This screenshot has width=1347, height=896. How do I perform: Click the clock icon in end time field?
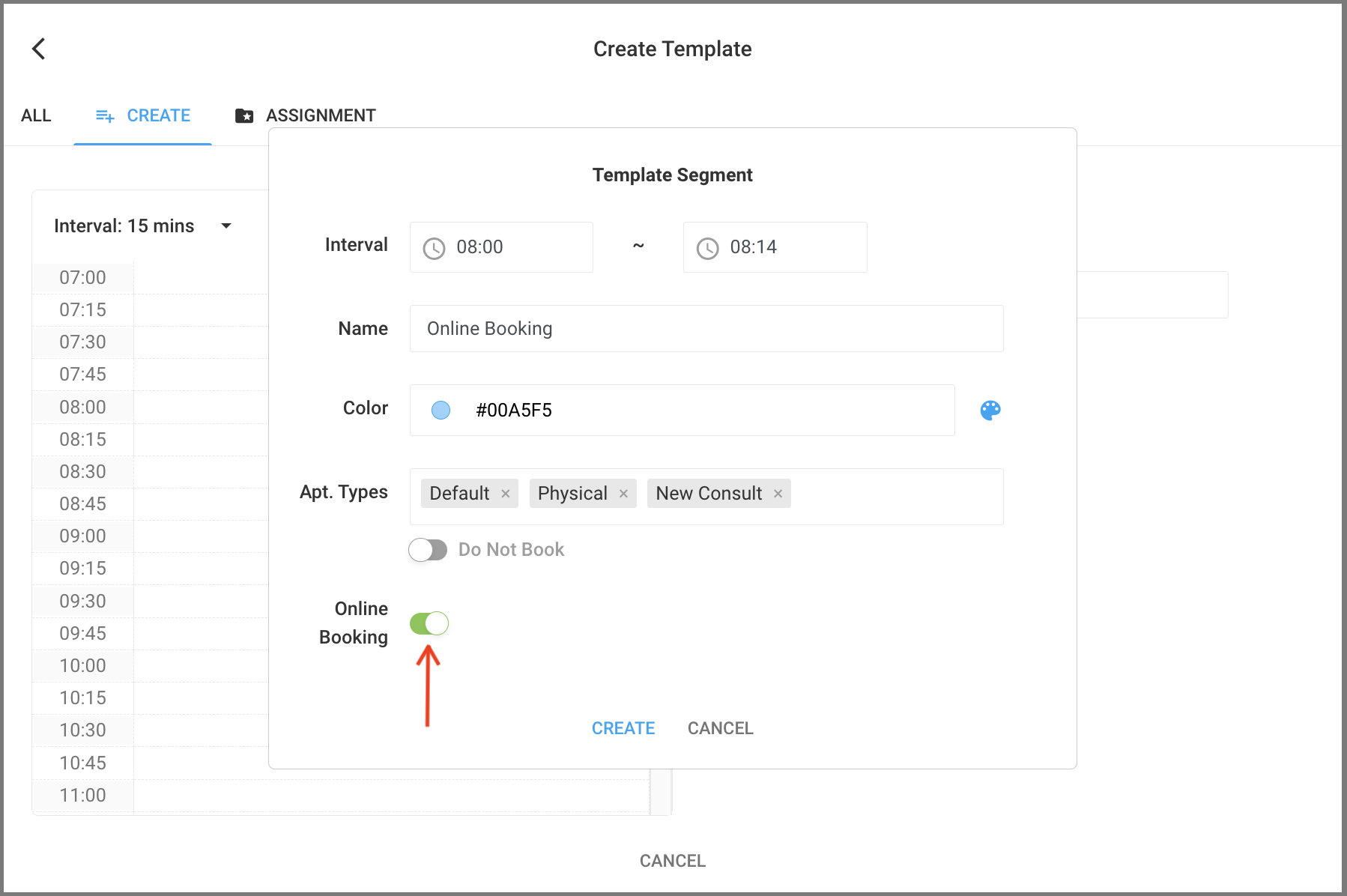pyautogui.click(x=708, y=248)
